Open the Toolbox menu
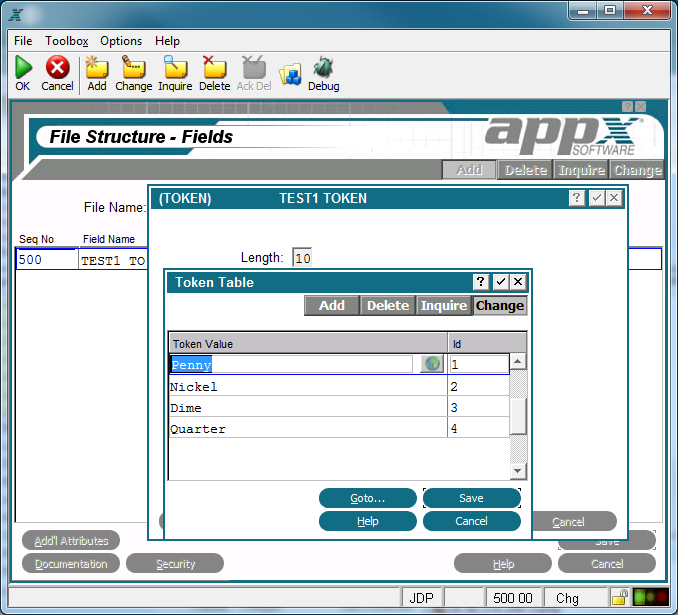The image size is (678, 615). (67, 41)
